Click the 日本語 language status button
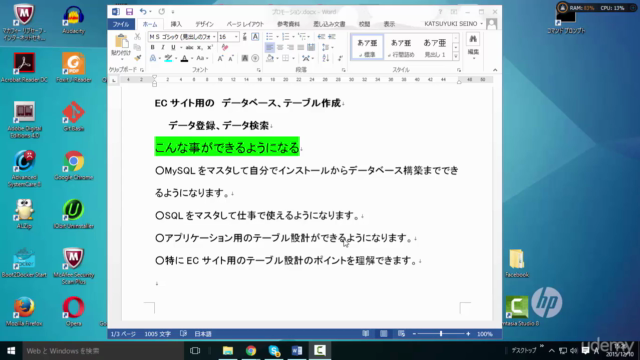 point(203,334)
